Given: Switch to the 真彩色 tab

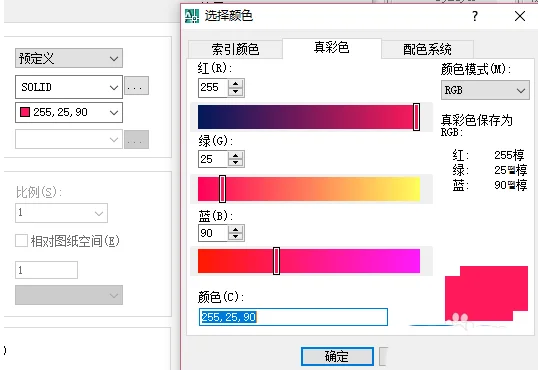Looking at the screenshot, I should pos(331,48).
